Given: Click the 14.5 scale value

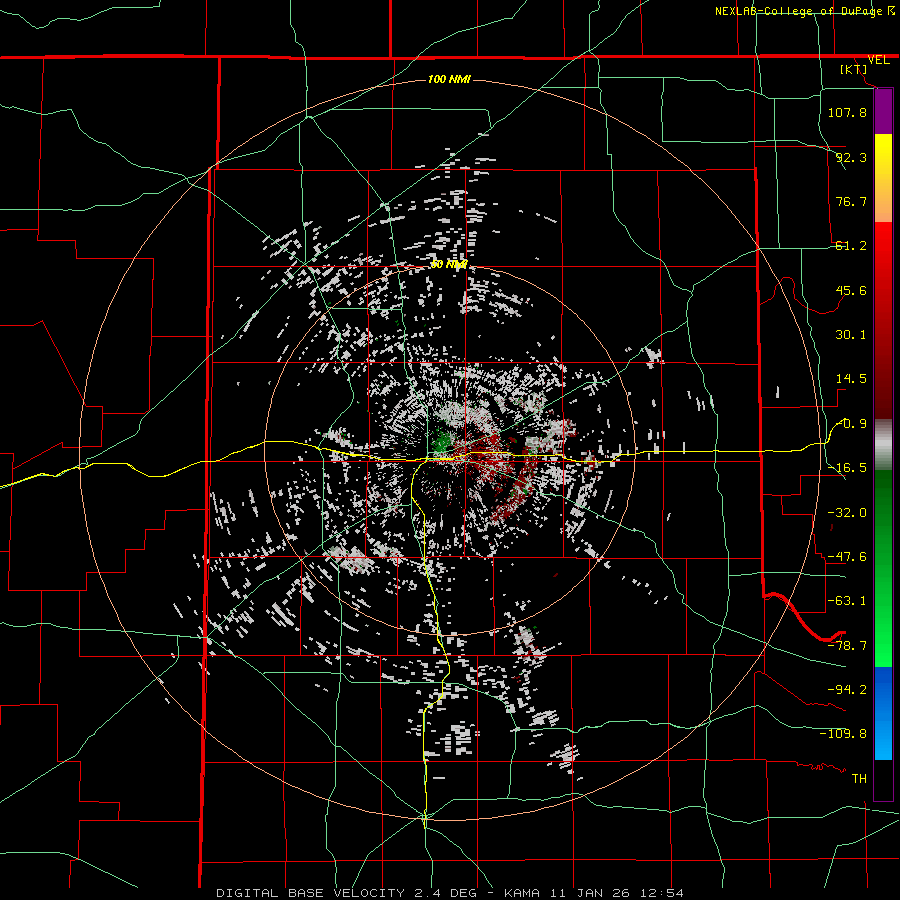Looking at the screenshot, I should coord(851,379).
